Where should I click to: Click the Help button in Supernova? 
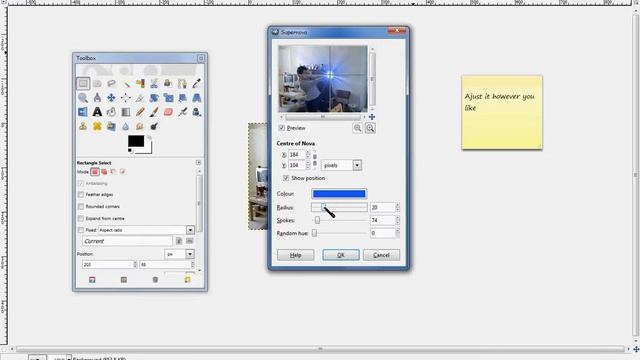pyautogui.click(x=296, y=255)
